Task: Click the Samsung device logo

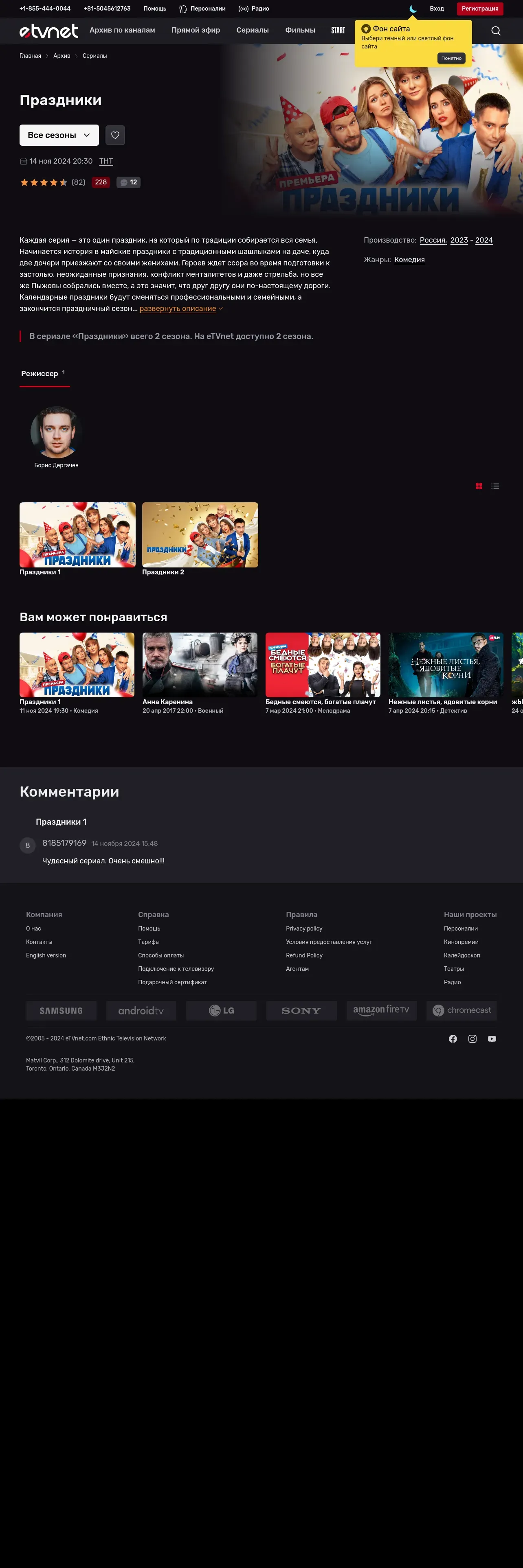Action: [x=61, y=1010]
